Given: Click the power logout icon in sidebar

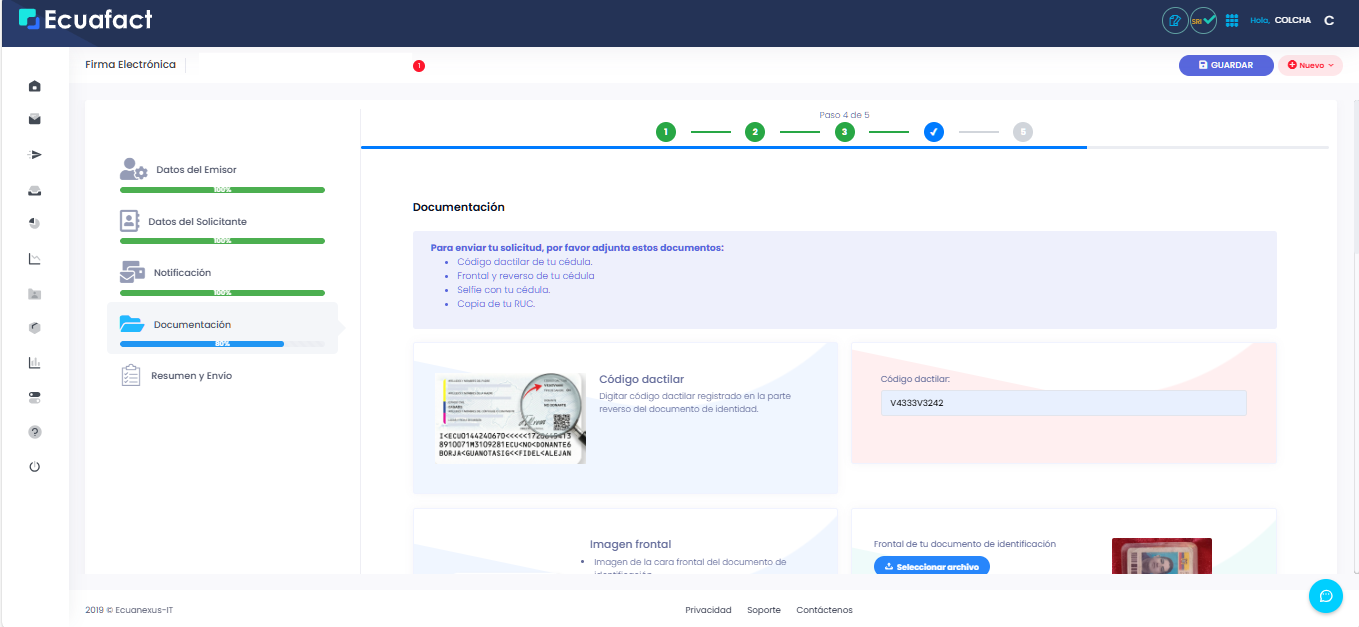Looking at the screenshot, I should [34, 466].
